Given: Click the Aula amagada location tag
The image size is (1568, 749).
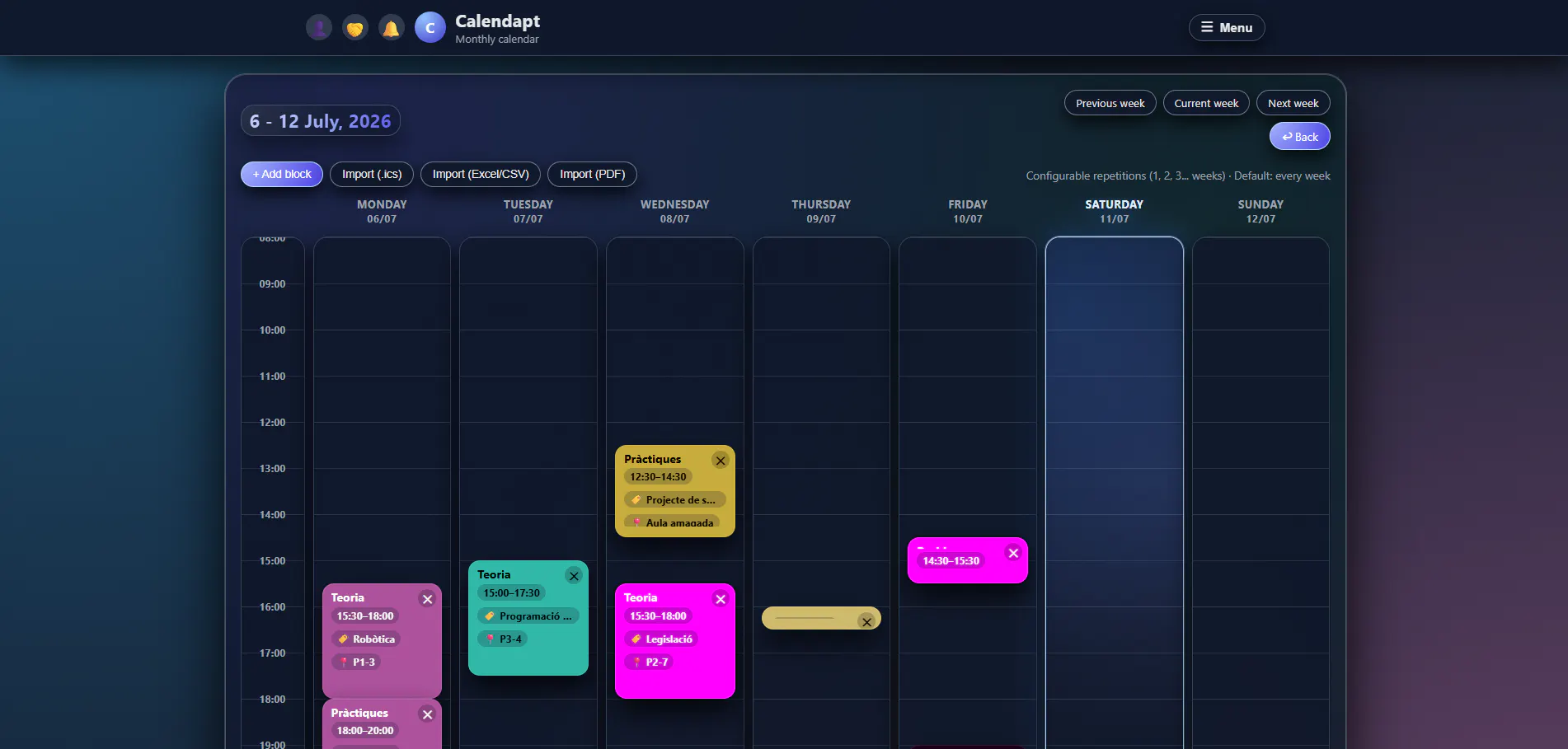Looking at the screenshot, I should coord(672,522).
